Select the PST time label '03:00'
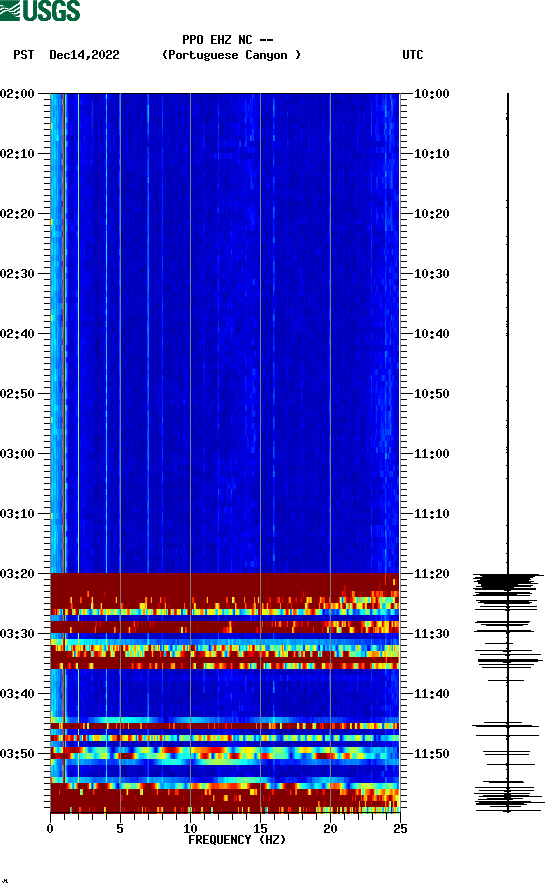552x892 pixels. 18,454
